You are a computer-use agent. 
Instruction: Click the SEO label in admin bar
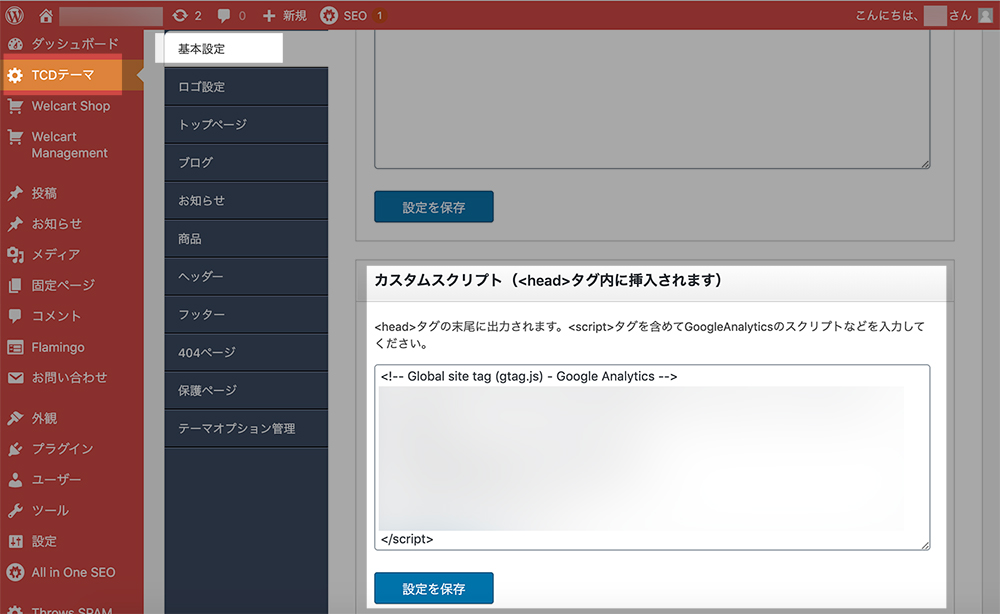(x=355, y=15)
